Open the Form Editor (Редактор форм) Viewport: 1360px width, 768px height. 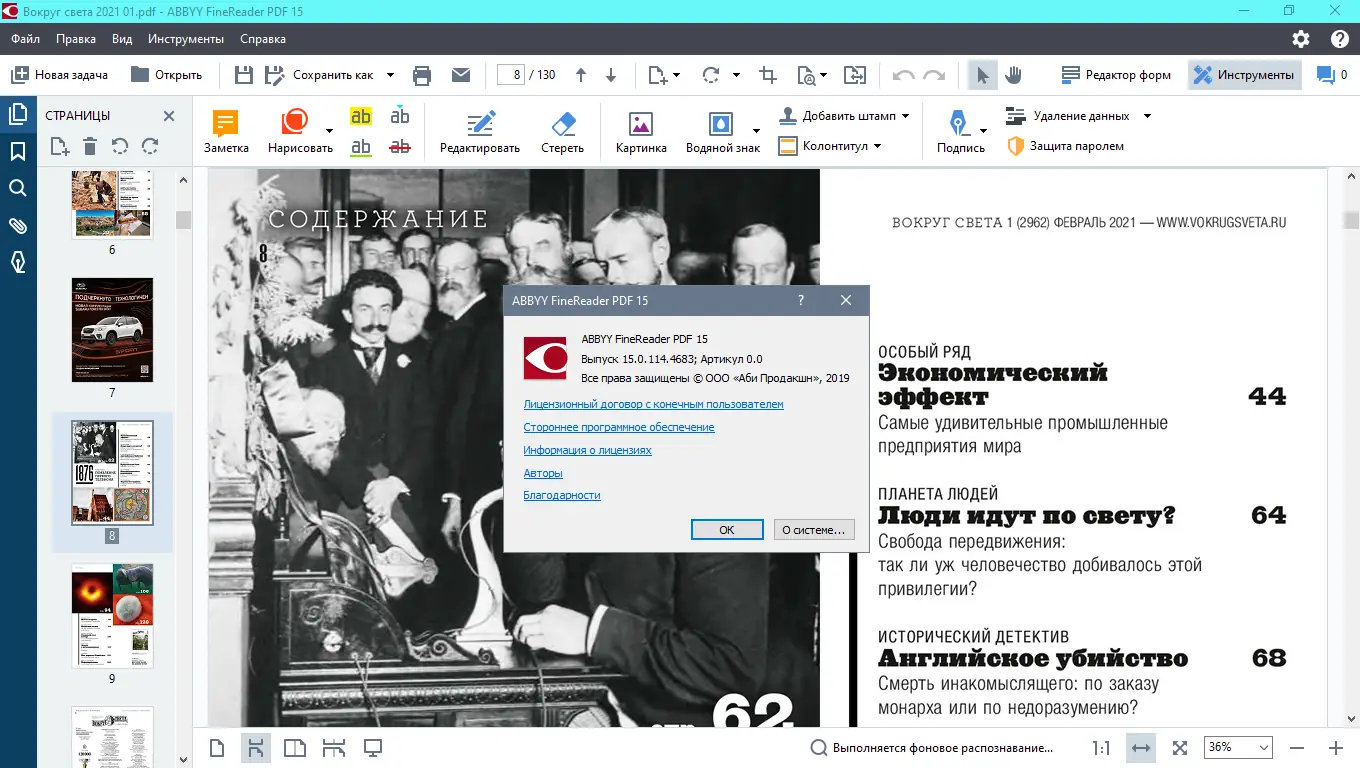point(1117,75)
